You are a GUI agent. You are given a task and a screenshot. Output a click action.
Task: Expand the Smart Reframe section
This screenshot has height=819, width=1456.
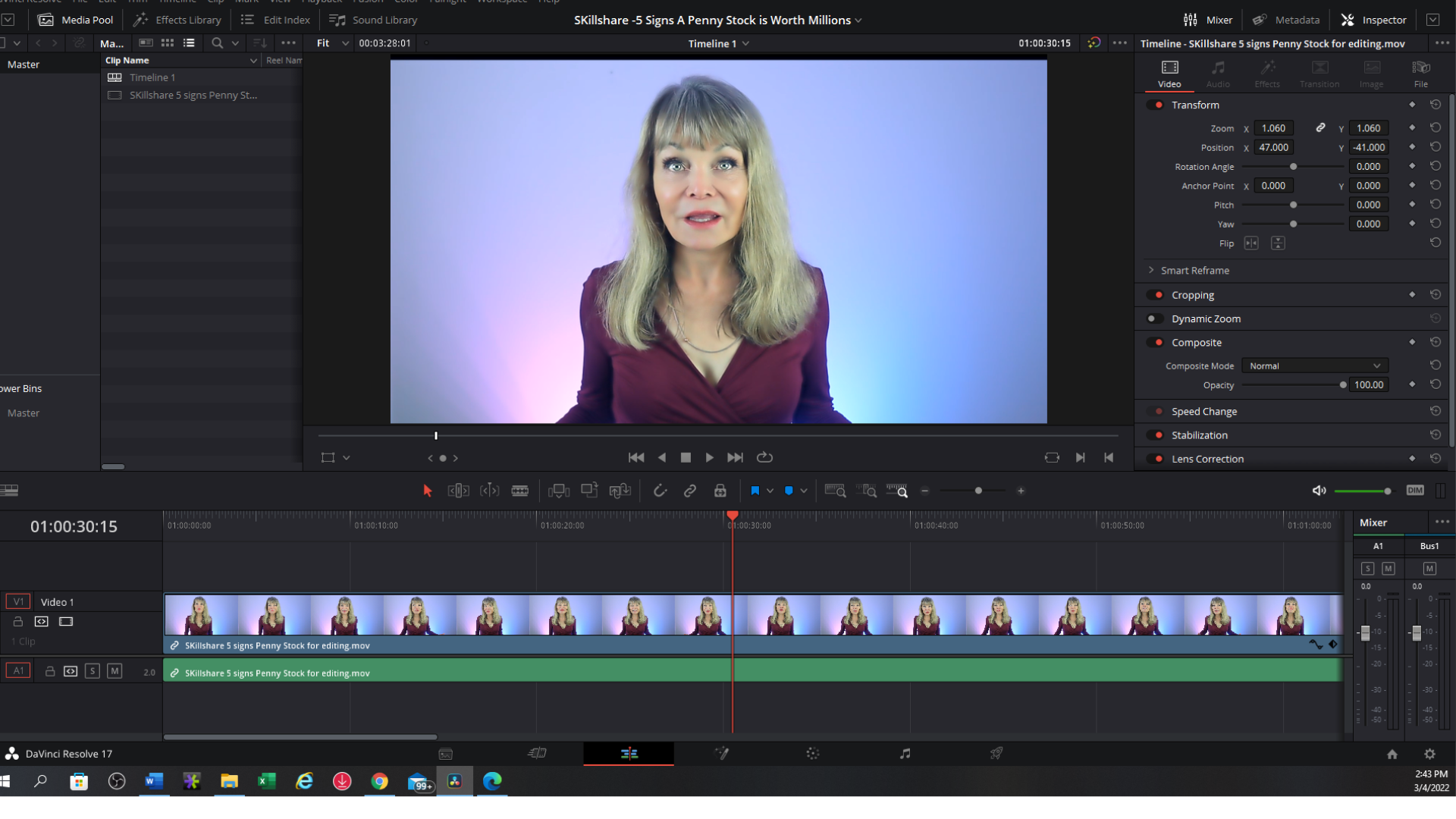pos(1151,270)
